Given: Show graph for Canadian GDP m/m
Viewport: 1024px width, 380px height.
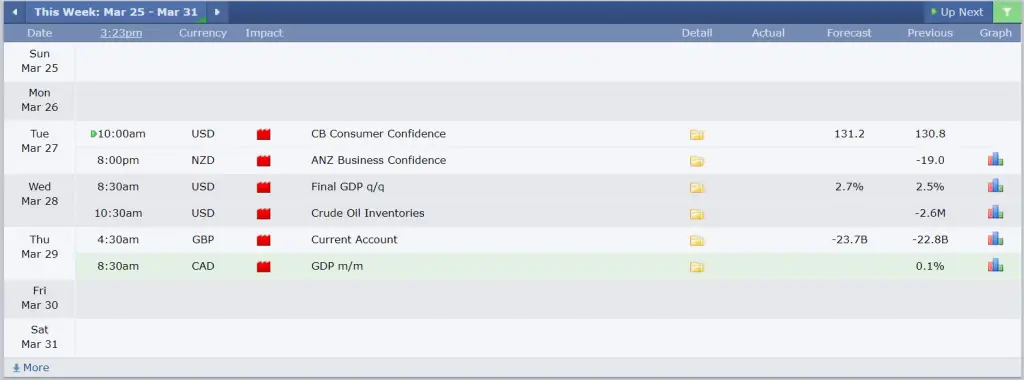Looking at the screenshot, I should pyautogui.click(x=995, y=265).
